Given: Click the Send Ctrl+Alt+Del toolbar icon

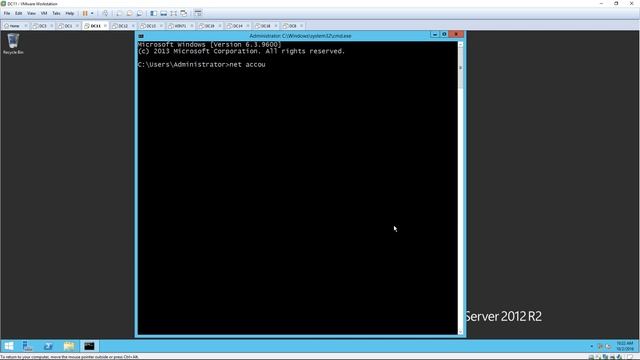Looking at the screenshot, I should (x=105, y=13).
